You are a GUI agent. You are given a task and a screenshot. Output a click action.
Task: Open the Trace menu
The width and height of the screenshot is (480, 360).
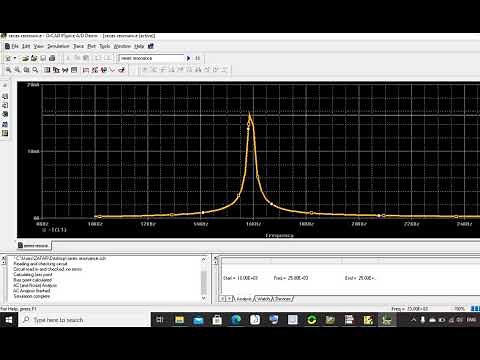79,46
